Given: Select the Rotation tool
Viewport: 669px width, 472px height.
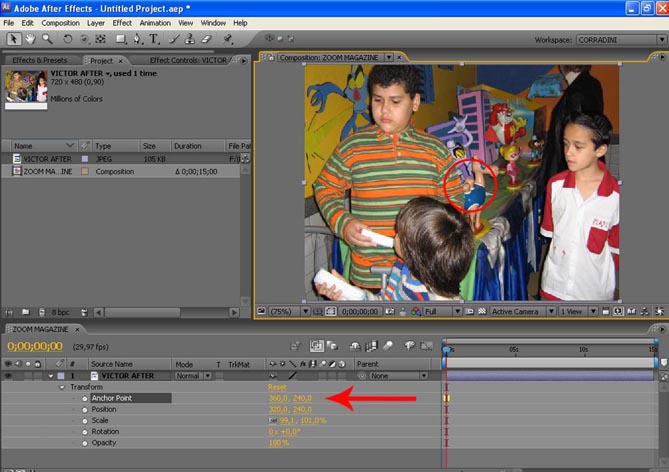Looking at the screenshot, I should 68,39.
